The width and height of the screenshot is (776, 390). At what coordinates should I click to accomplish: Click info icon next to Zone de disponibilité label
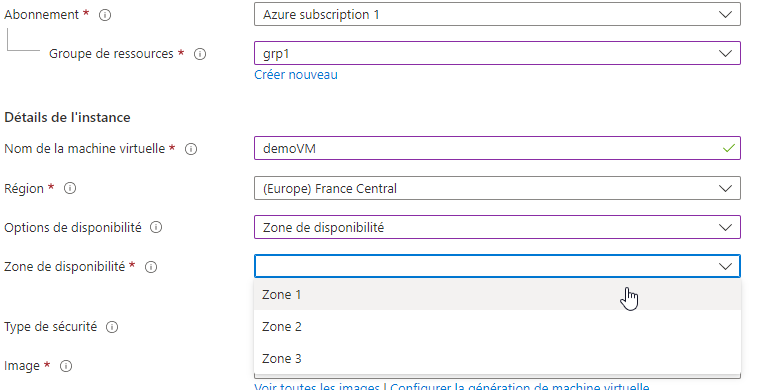(x=151, y=267)
